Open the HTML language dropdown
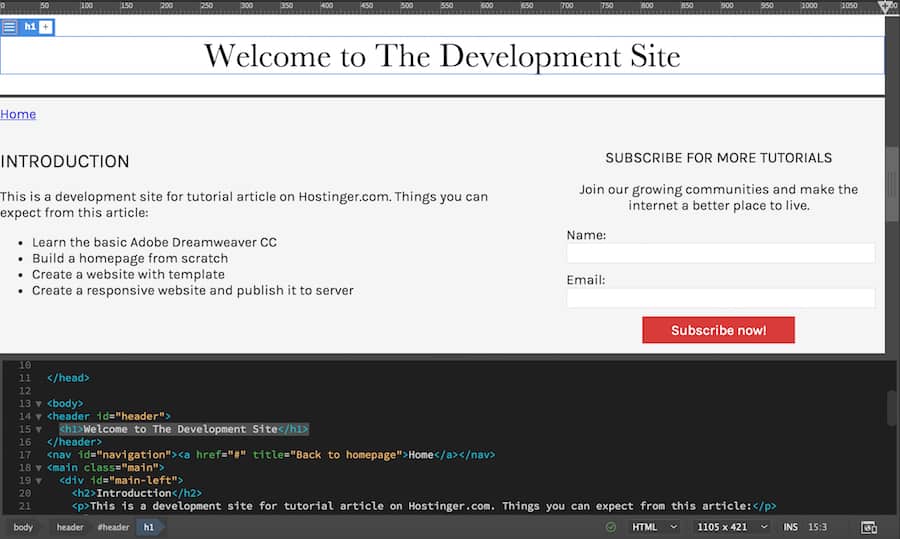Image resolution: width=900 pixels, height=539 pixels. coord(654,527)
